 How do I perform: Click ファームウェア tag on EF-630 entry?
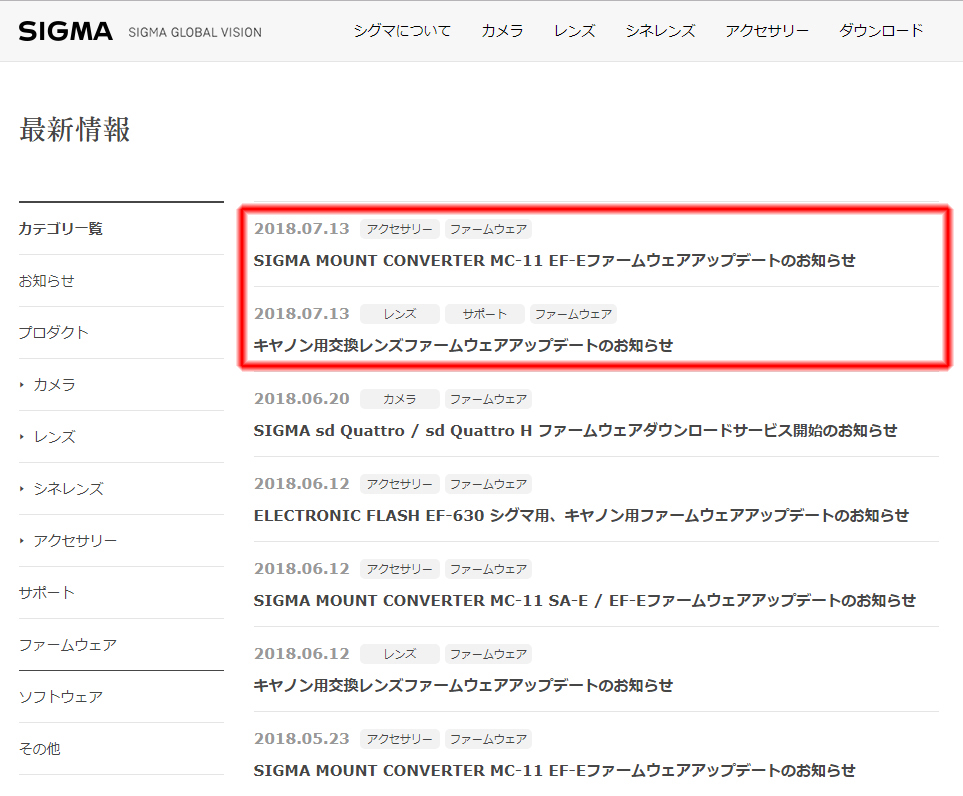click(x=488, y=484)
